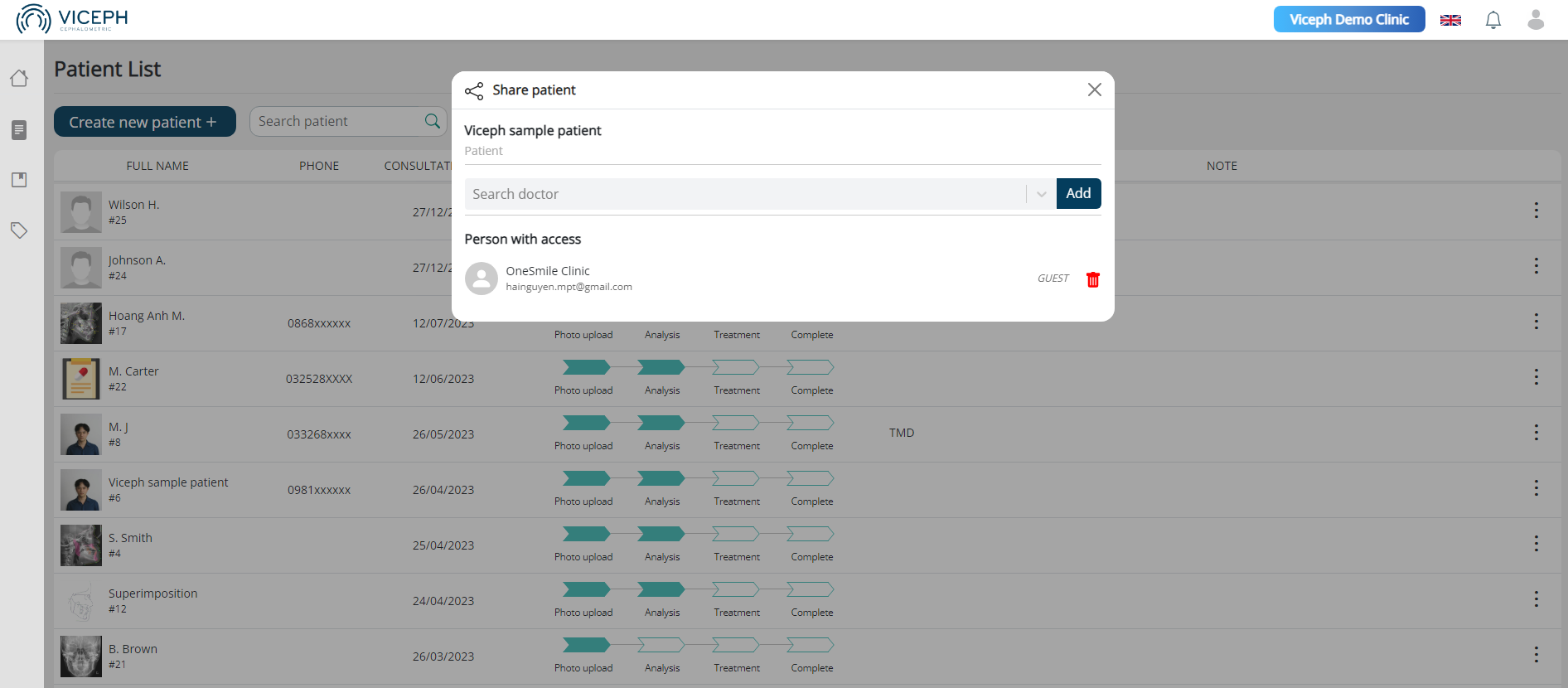Click the magnifier icon in patient search
The height and width of the screenshot is (688, 1568).
pyautogui.click(x=432, y=122)
